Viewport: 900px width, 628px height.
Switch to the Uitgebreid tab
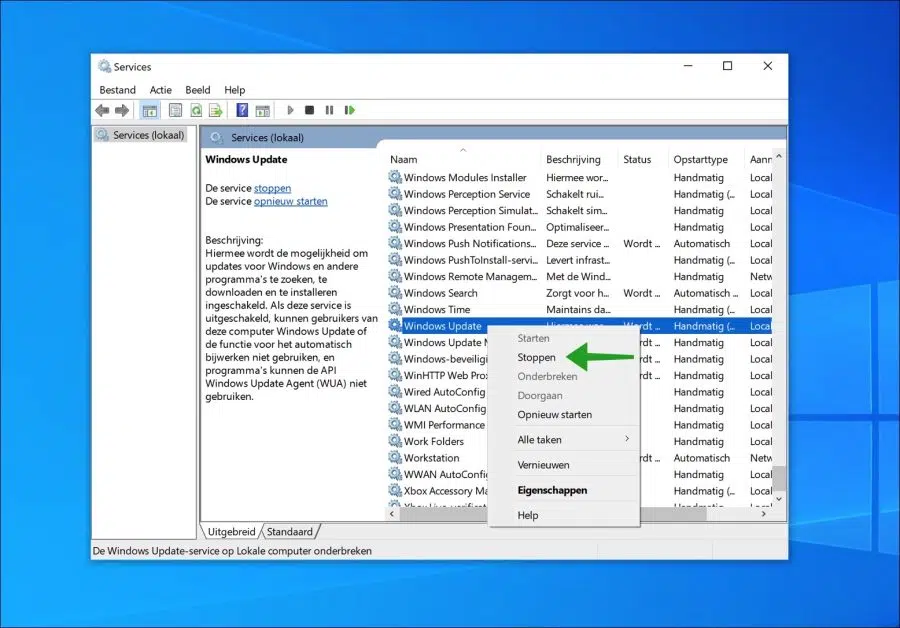click(231, 532)
